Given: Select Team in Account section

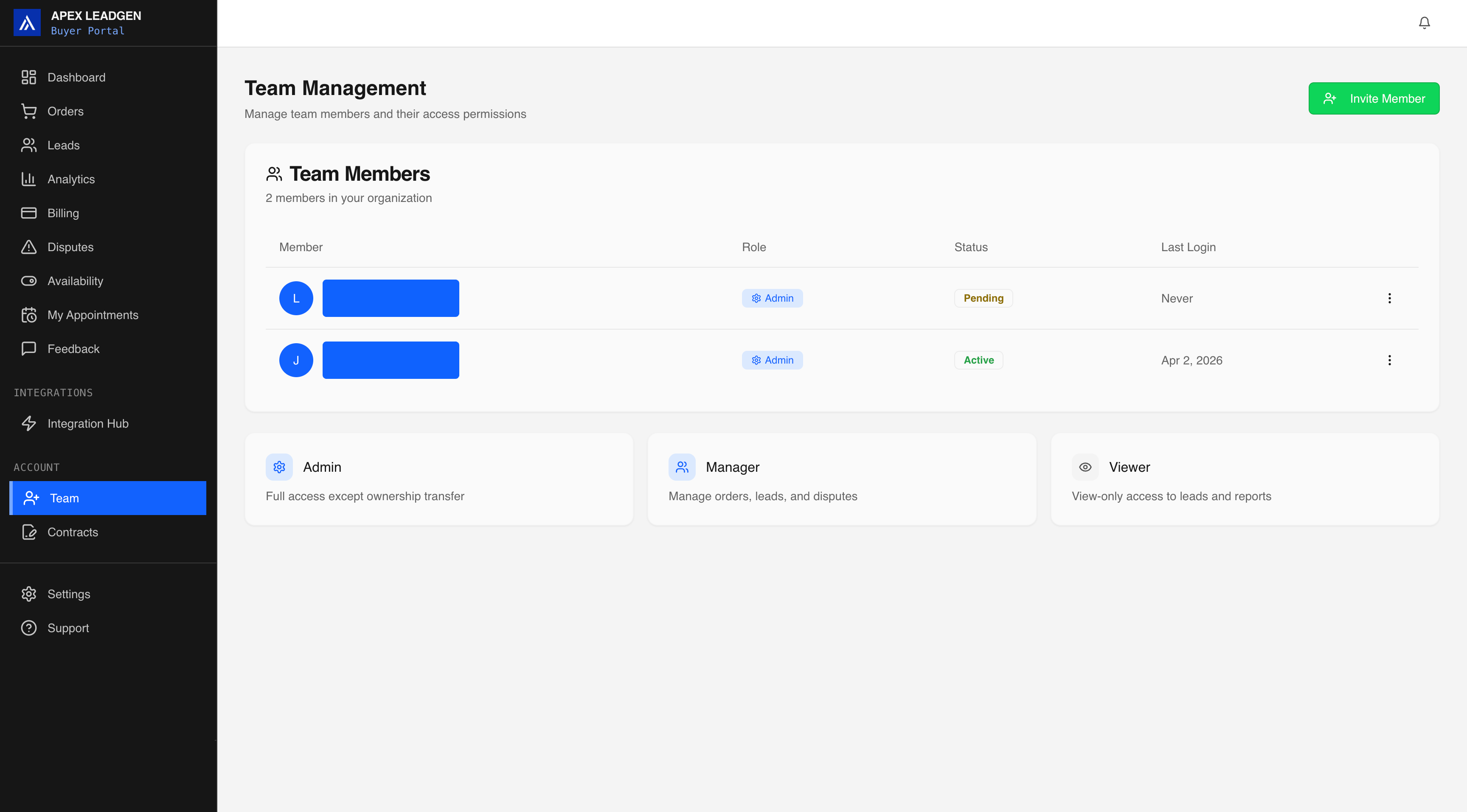Looking at the screenshot, I should [x=108, y=498].
